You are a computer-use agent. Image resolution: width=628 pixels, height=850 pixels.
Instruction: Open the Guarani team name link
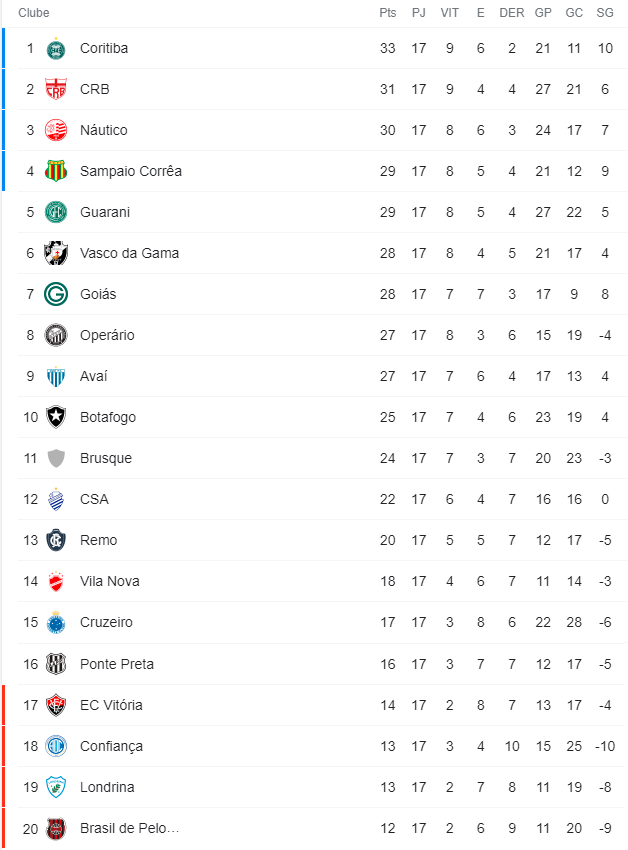point(105,212)
